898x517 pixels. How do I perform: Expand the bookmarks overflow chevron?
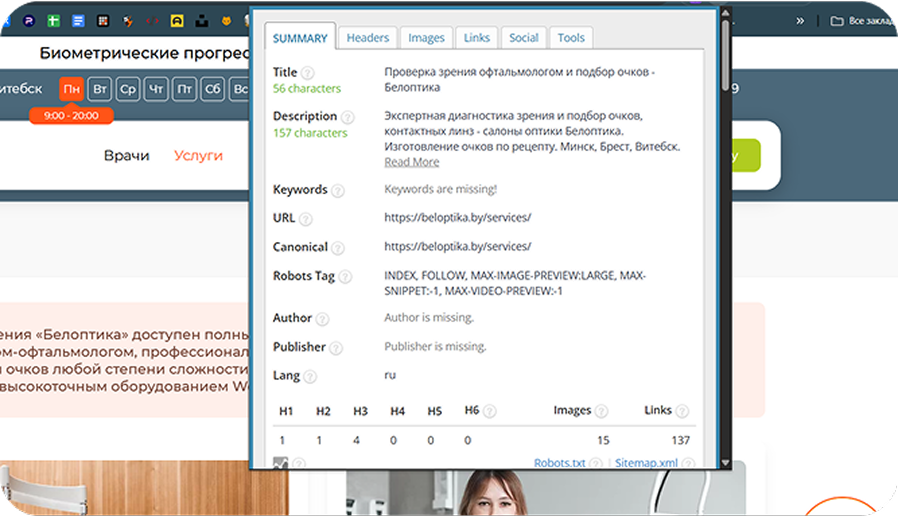point(800,20)
